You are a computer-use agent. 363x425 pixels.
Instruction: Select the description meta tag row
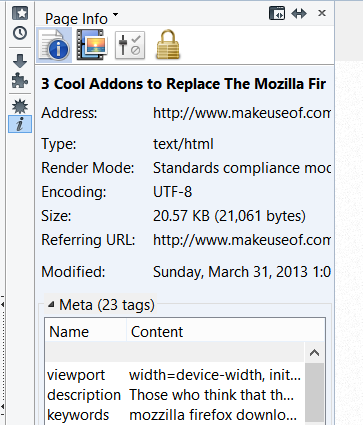pyautogui.click(x=175, y=395)
